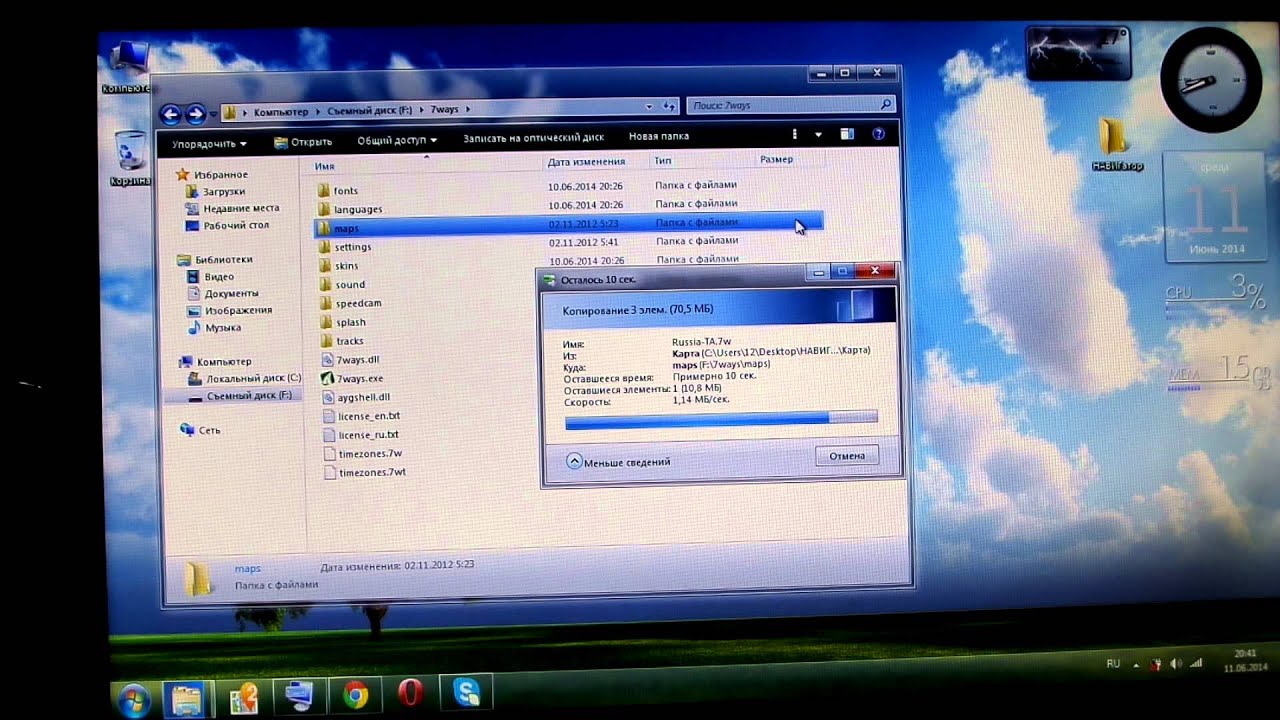Screen dimensions: 1280x720
Task: Go forward with the Explorer forward arrow
Action: [196, 114]
